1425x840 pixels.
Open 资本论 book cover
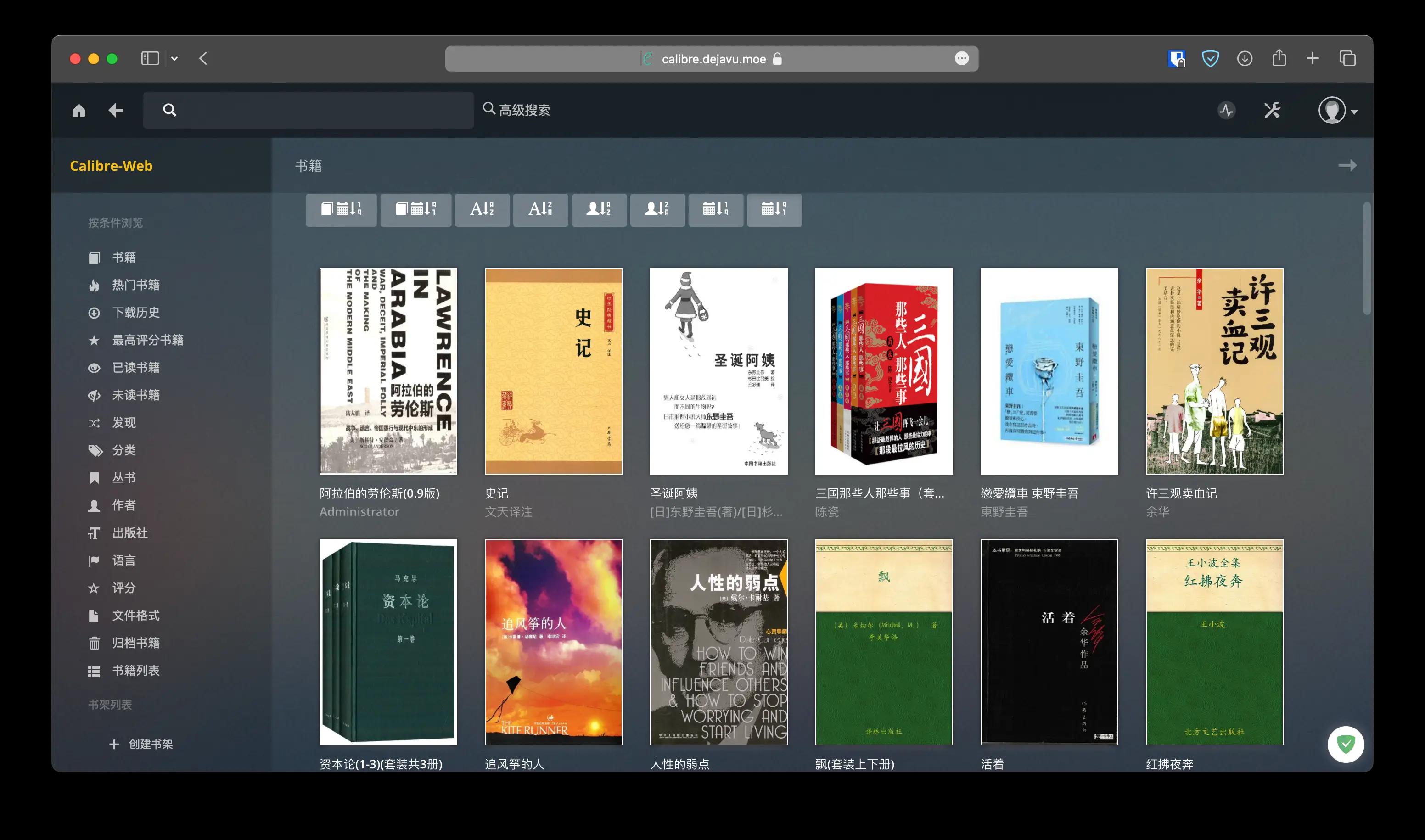click(x=388, y=642)
